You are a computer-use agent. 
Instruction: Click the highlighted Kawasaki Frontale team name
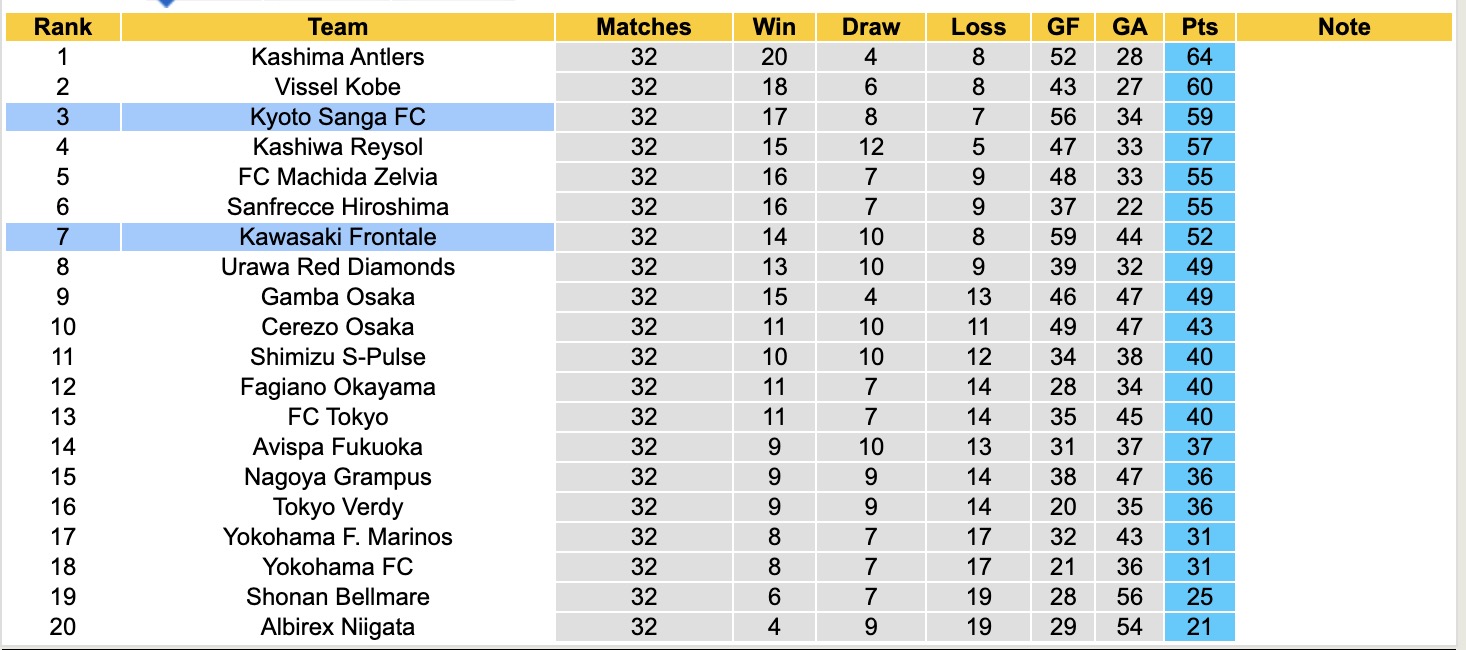point(338,237)
